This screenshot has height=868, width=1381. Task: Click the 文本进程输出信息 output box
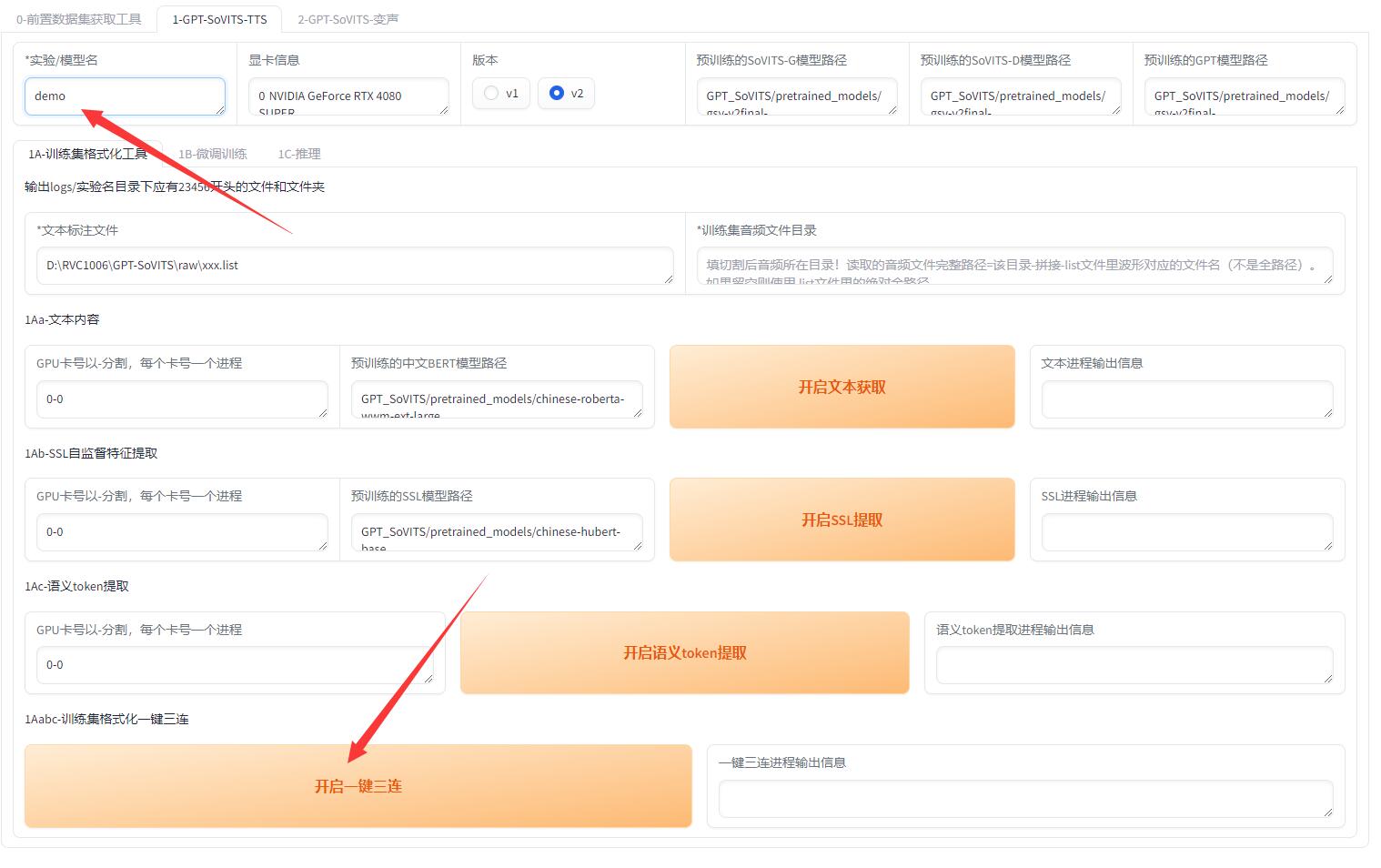(x=1187, y=399)
